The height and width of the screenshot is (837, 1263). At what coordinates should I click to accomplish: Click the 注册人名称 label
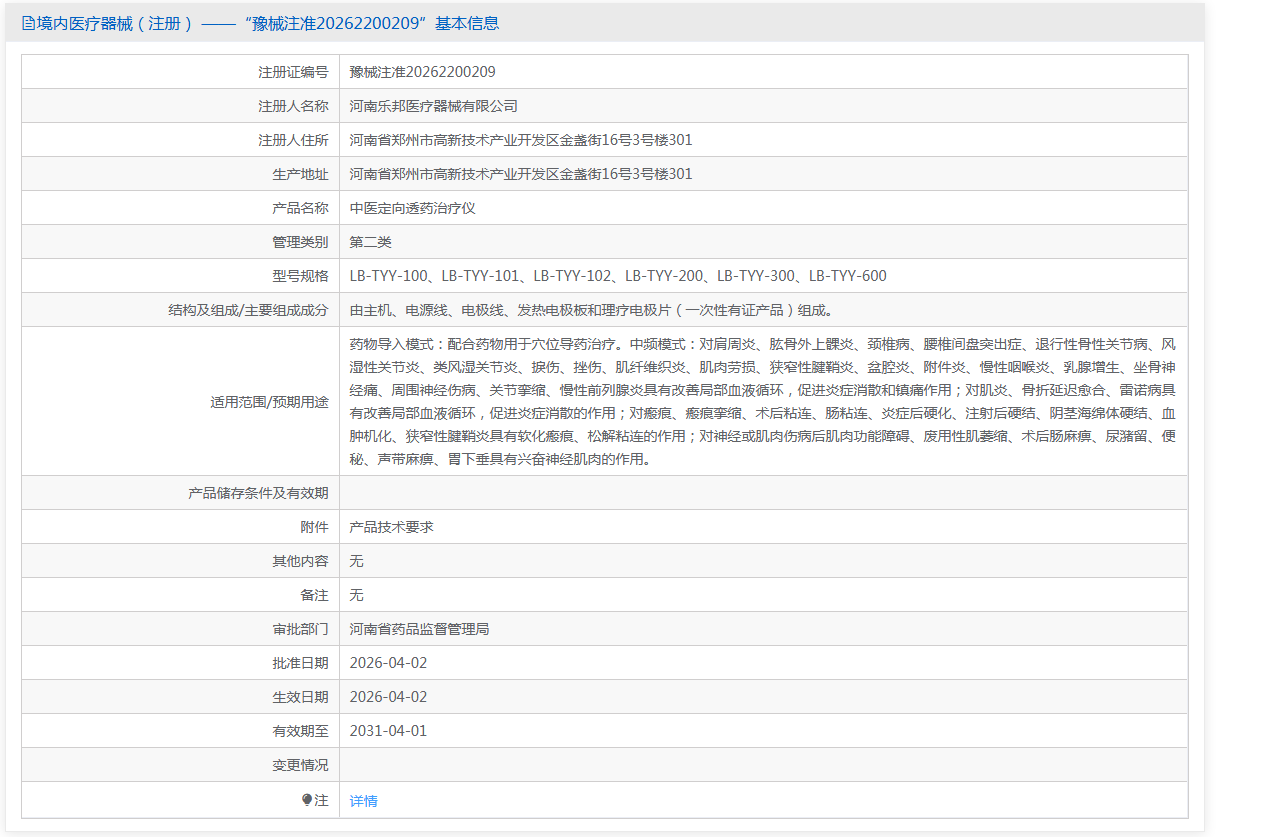point(293,106)
